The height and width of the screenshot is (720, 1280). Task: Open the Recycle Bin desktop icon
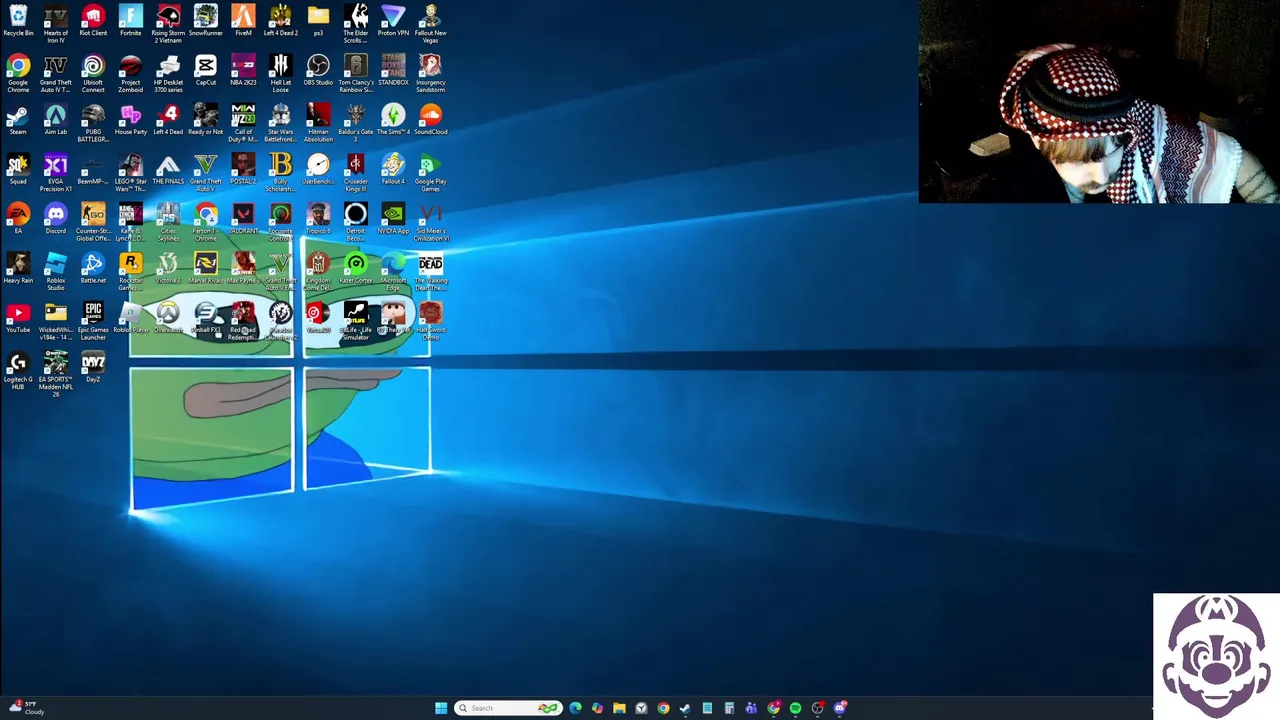point(18,22)
